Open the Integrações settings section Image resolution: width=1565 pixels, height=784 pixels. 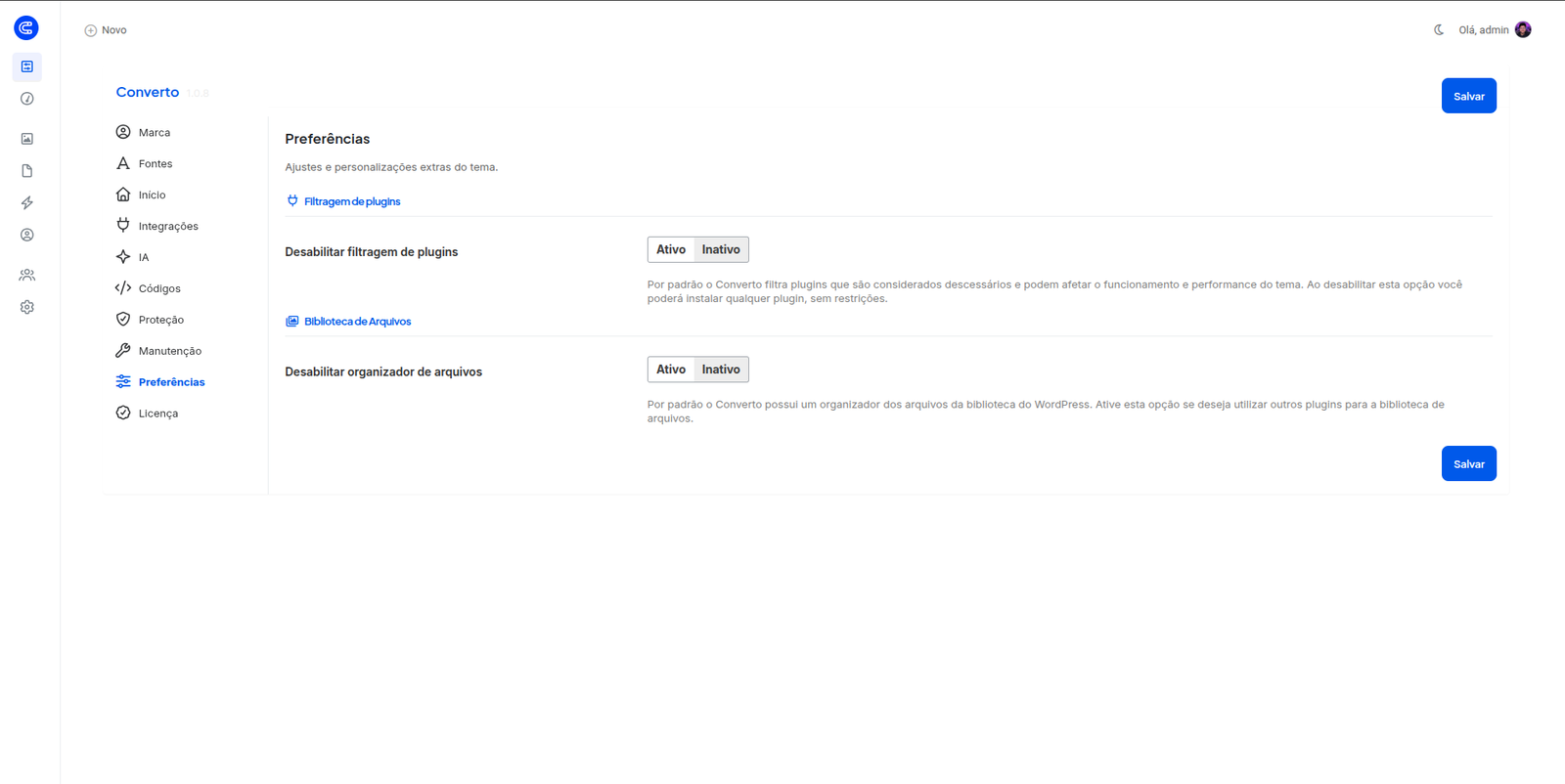click(168, 227)
